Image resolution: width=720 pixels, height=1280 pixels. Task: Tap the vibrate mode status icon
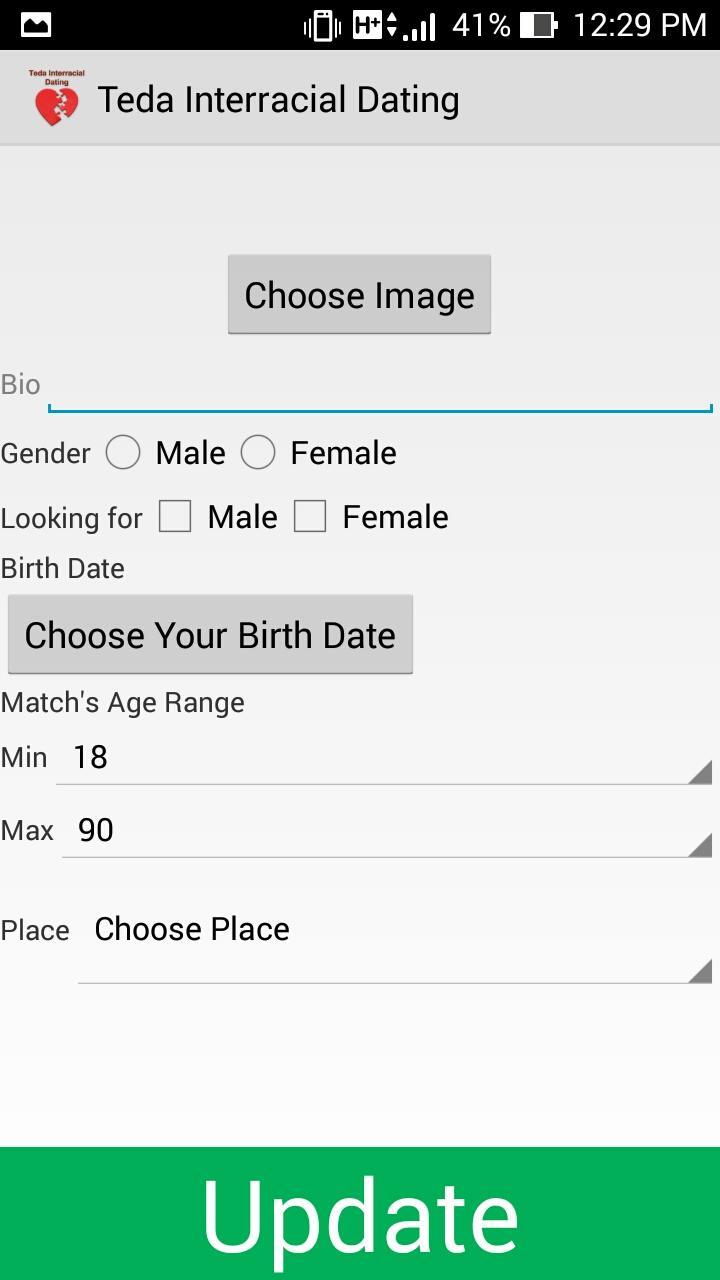[x=322, y=25]
